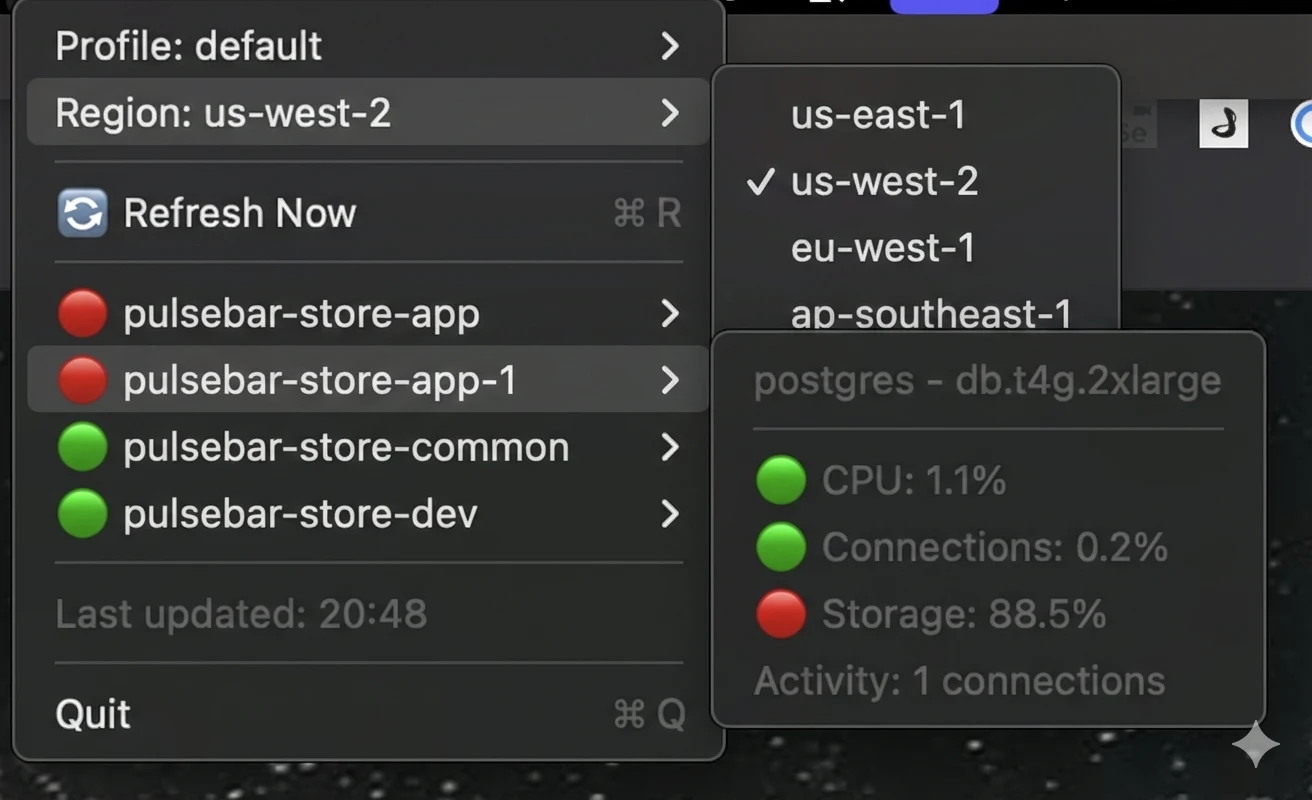This screenshot has height=800, width=1312.
Task: Click red status dot for pulsebar-store-app-1
Action: tap(82, 380)
